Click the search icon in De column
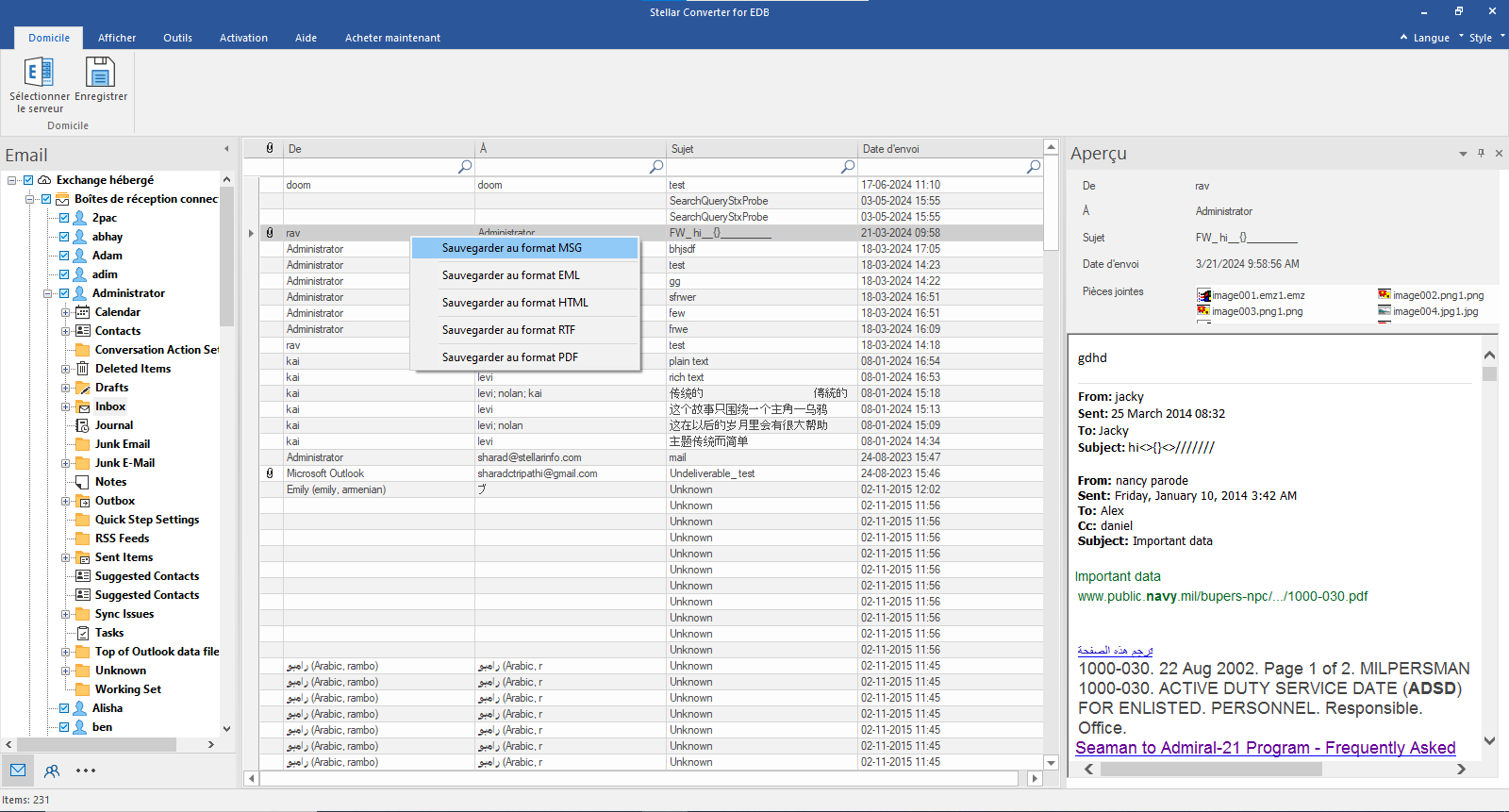The width and height of the screenshot is (1509, 812). click(465, 166)
